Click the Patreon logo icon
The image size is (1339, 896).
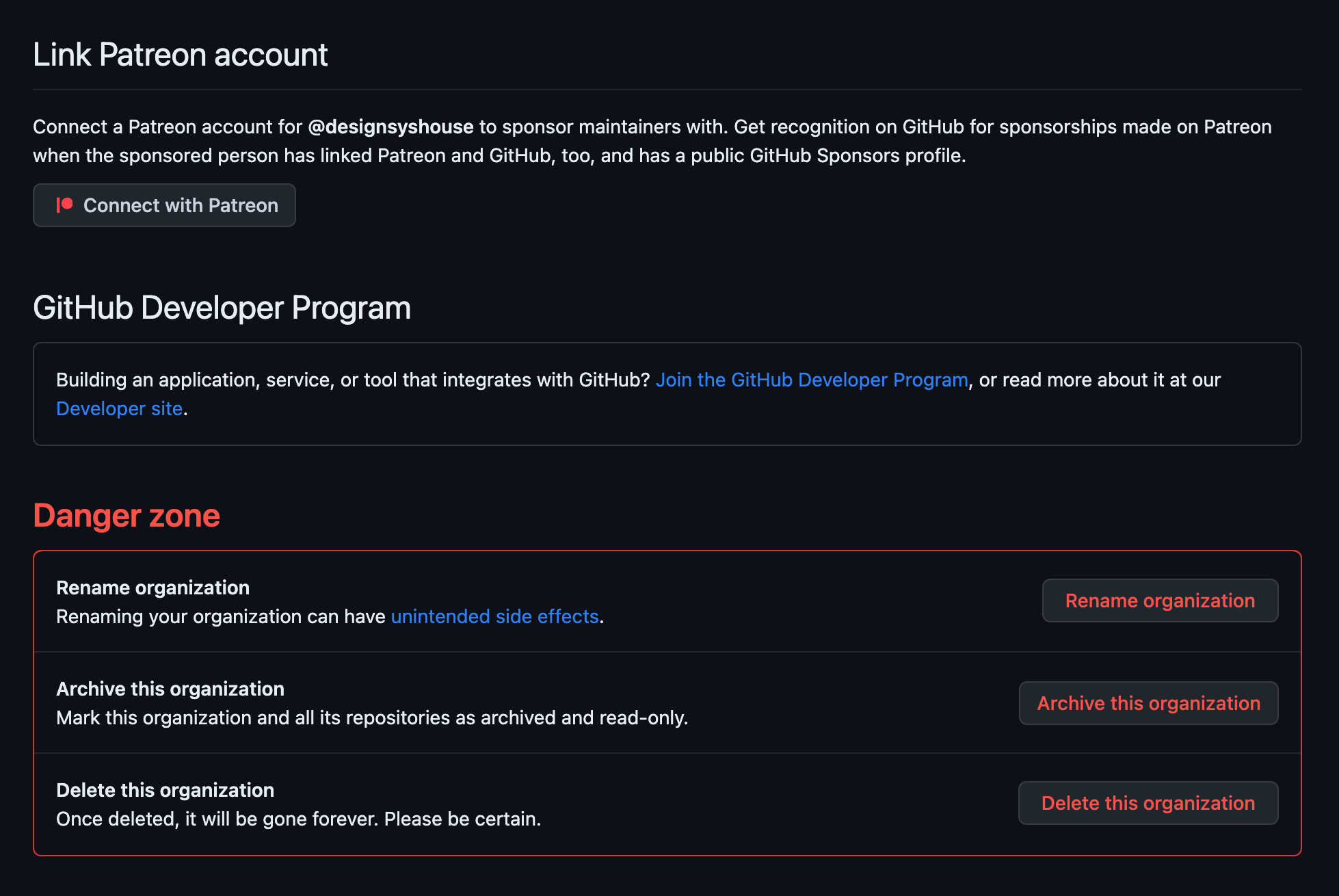64,205
